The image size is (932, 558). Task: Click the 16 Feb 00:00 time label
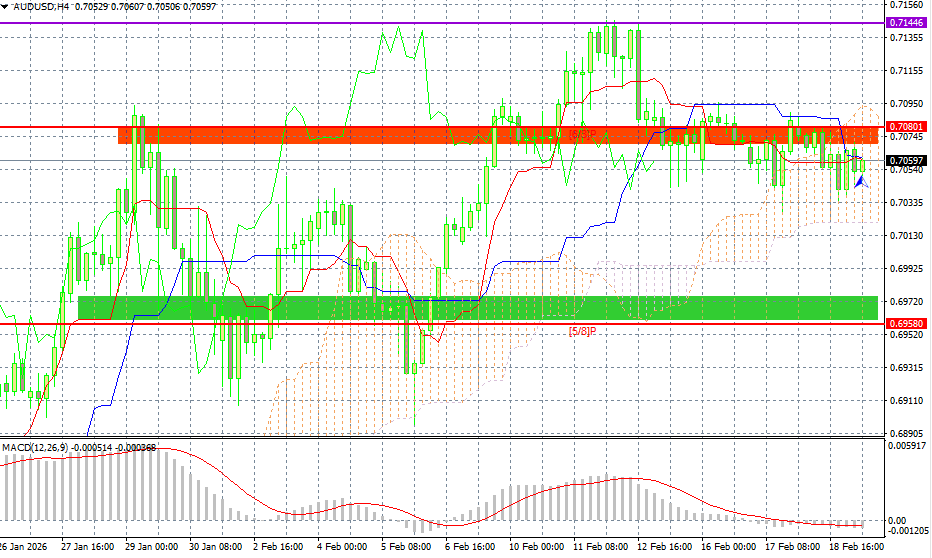point(729,546)
